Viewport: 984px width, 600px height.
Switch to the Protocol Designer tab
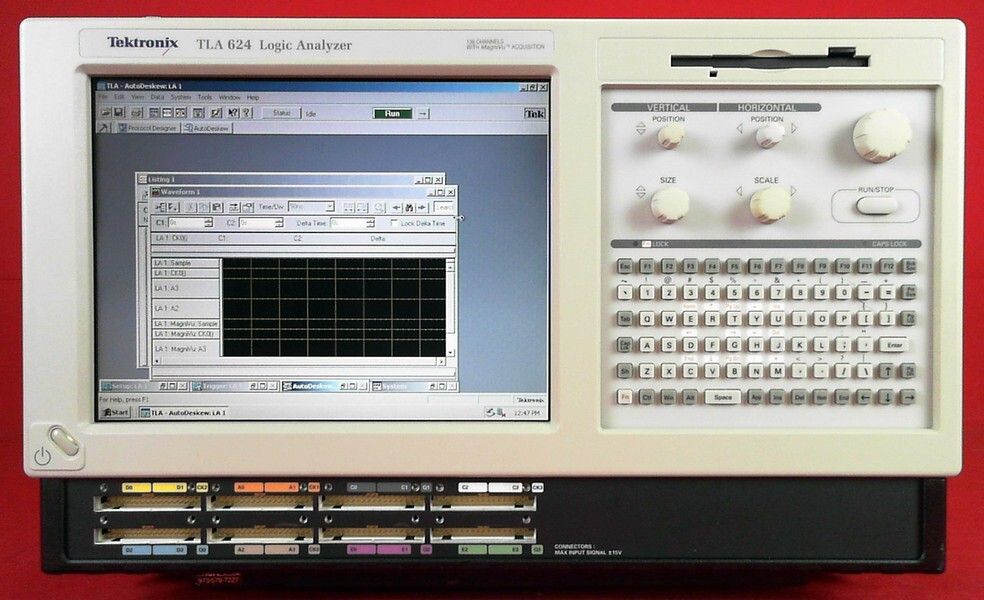pos(148,128)
